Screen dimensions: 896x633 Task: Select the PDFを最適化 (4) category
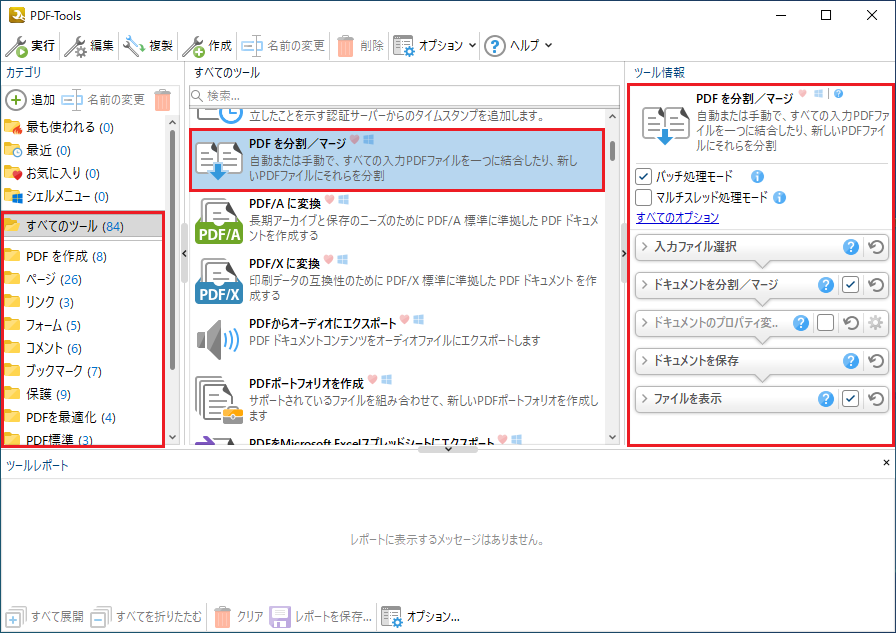(60, 417)
